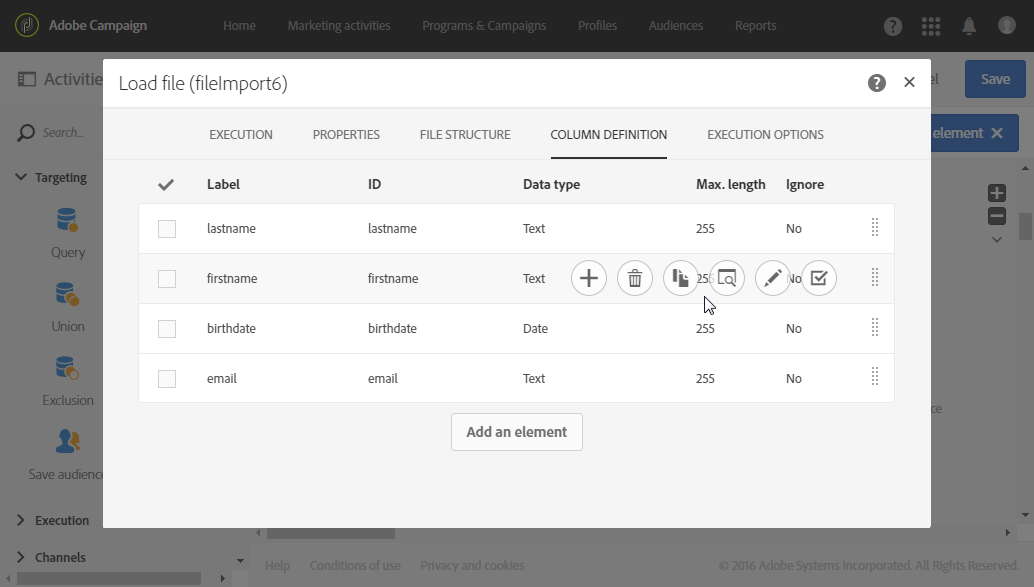The image size is (1034, 587).
Task: Edit the firstname column using the pencil icon
Action: click(x=773, y=279)
